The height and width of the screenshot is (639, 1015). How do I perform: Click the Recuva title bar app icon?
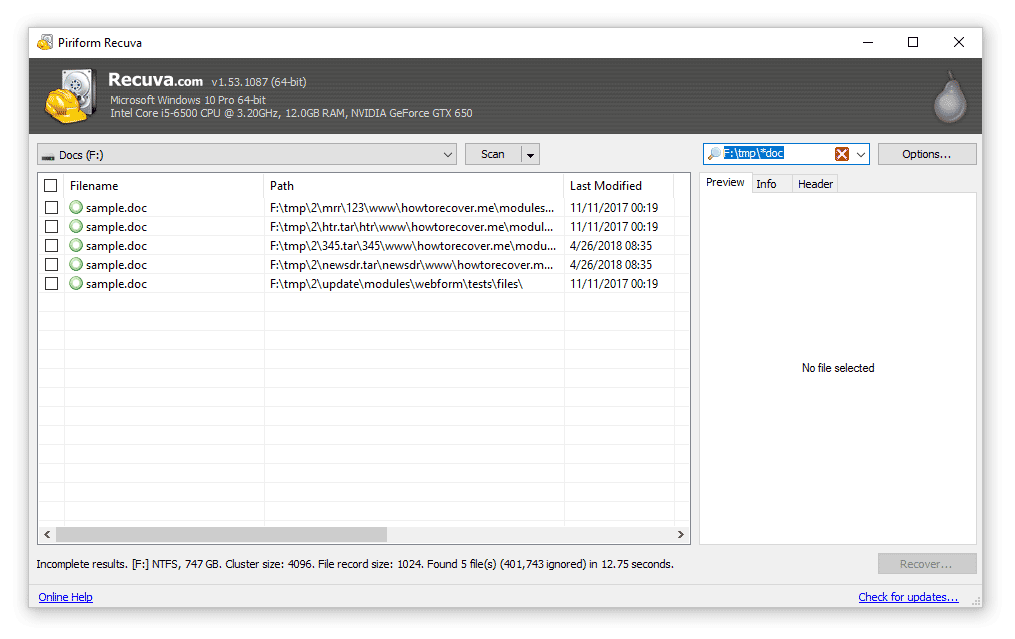pos(45,43)
